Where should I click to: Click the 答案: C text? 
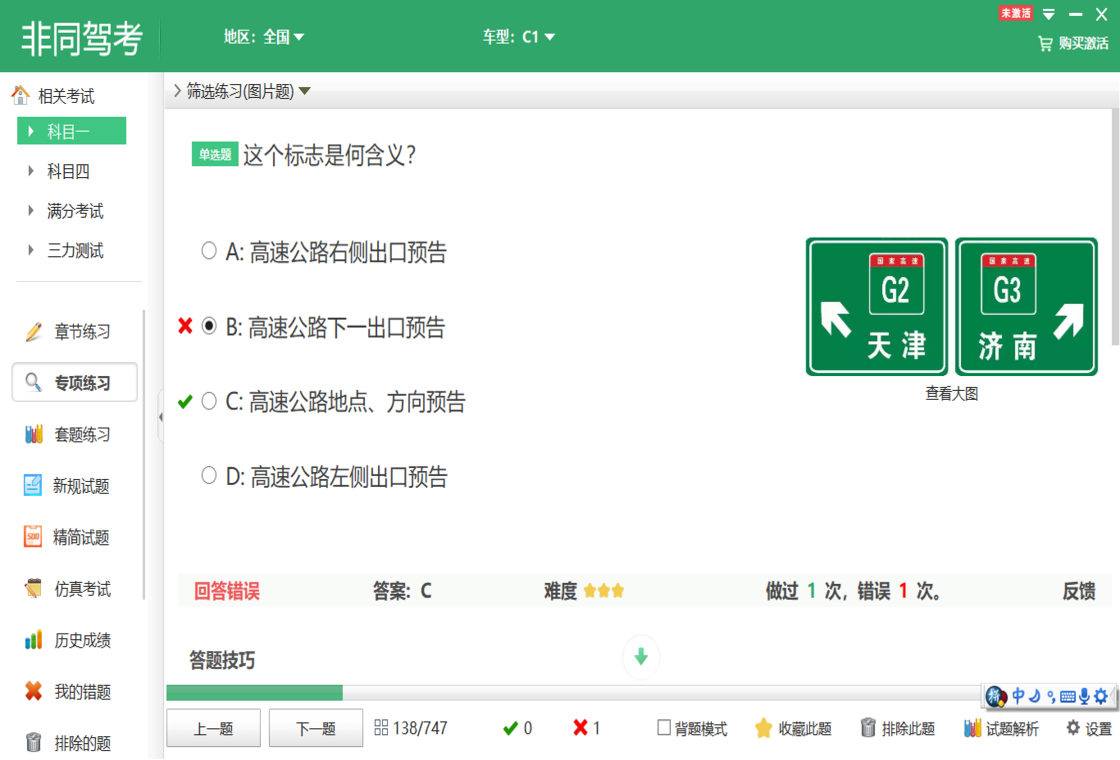[x=402, y=591]
